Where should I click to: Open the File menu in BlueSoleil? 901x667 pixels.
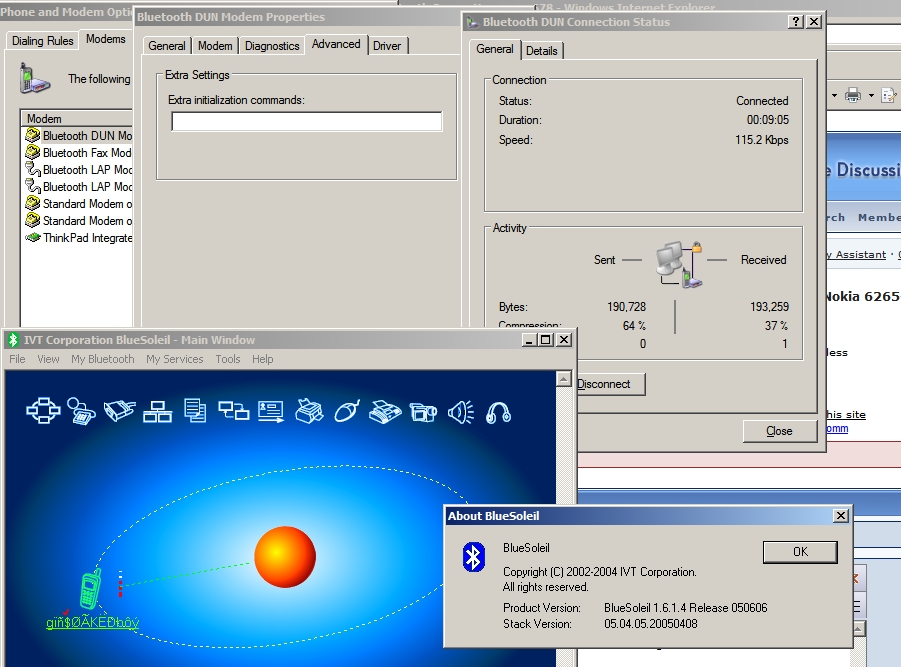click(x=17, y=359)
